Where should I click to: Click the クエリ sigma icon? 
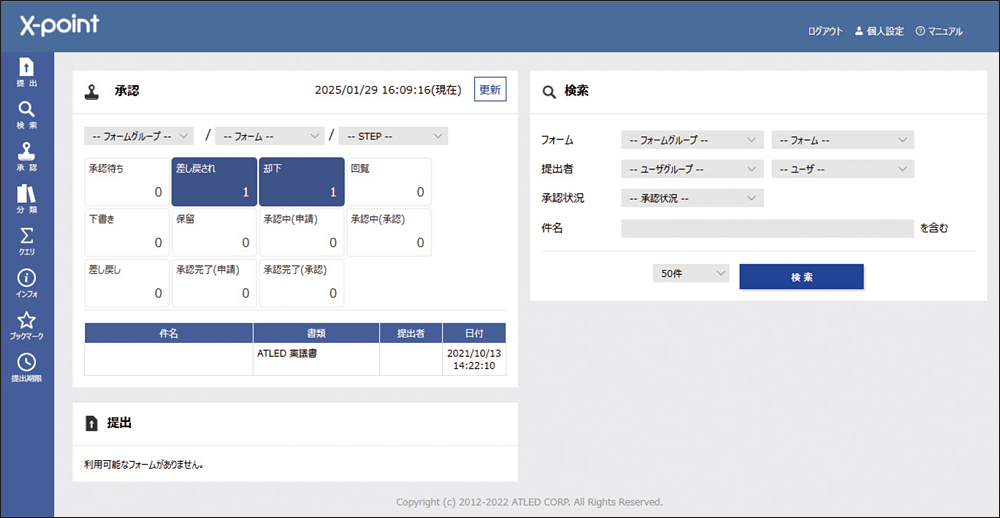tap(27, 241)
